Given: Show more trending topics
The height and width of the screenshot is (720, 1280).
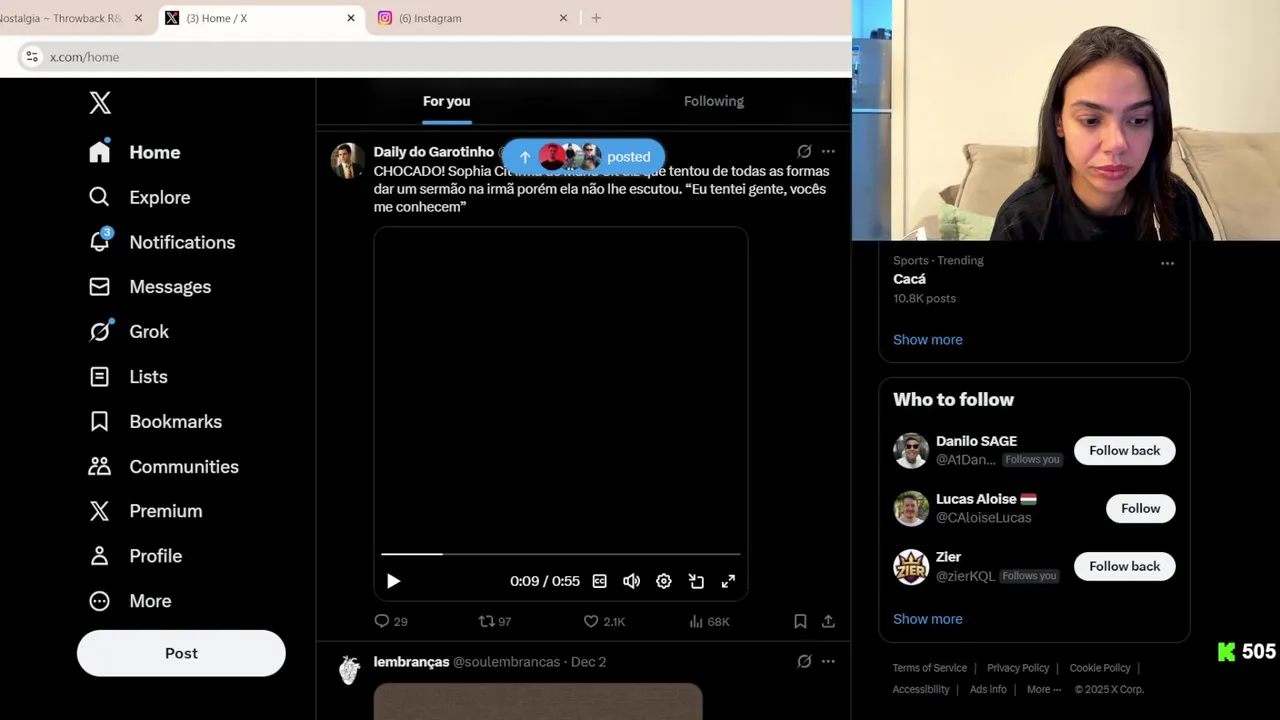Looking at the screenshot, I should coord(928,340).
